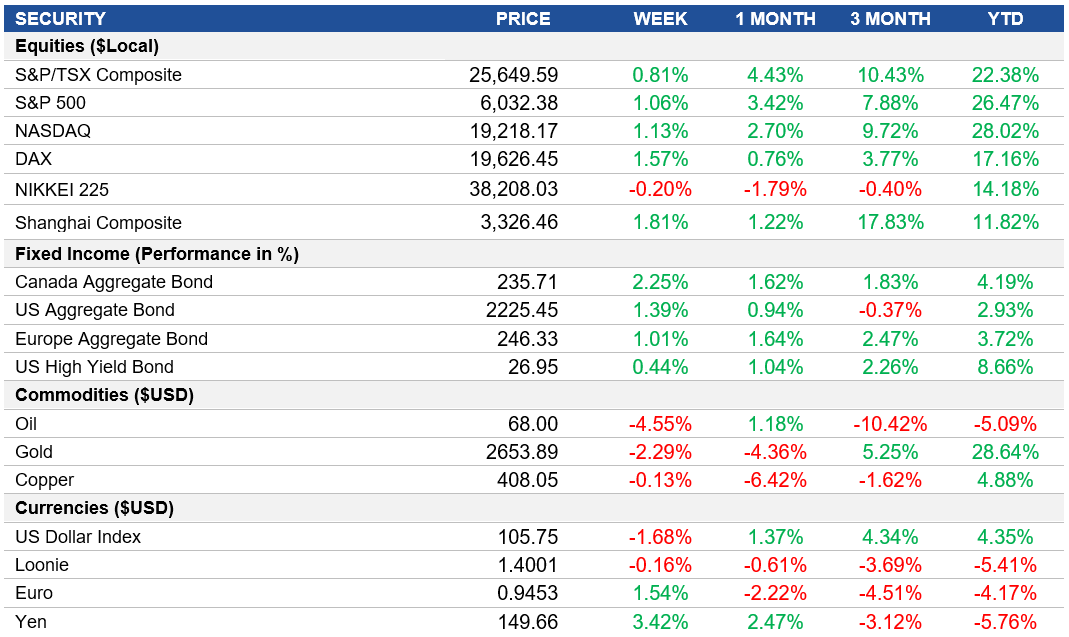Collapse the Commodities ($USD) section header
Screen dimensions: 1069x637
click(x=97, y=395)
